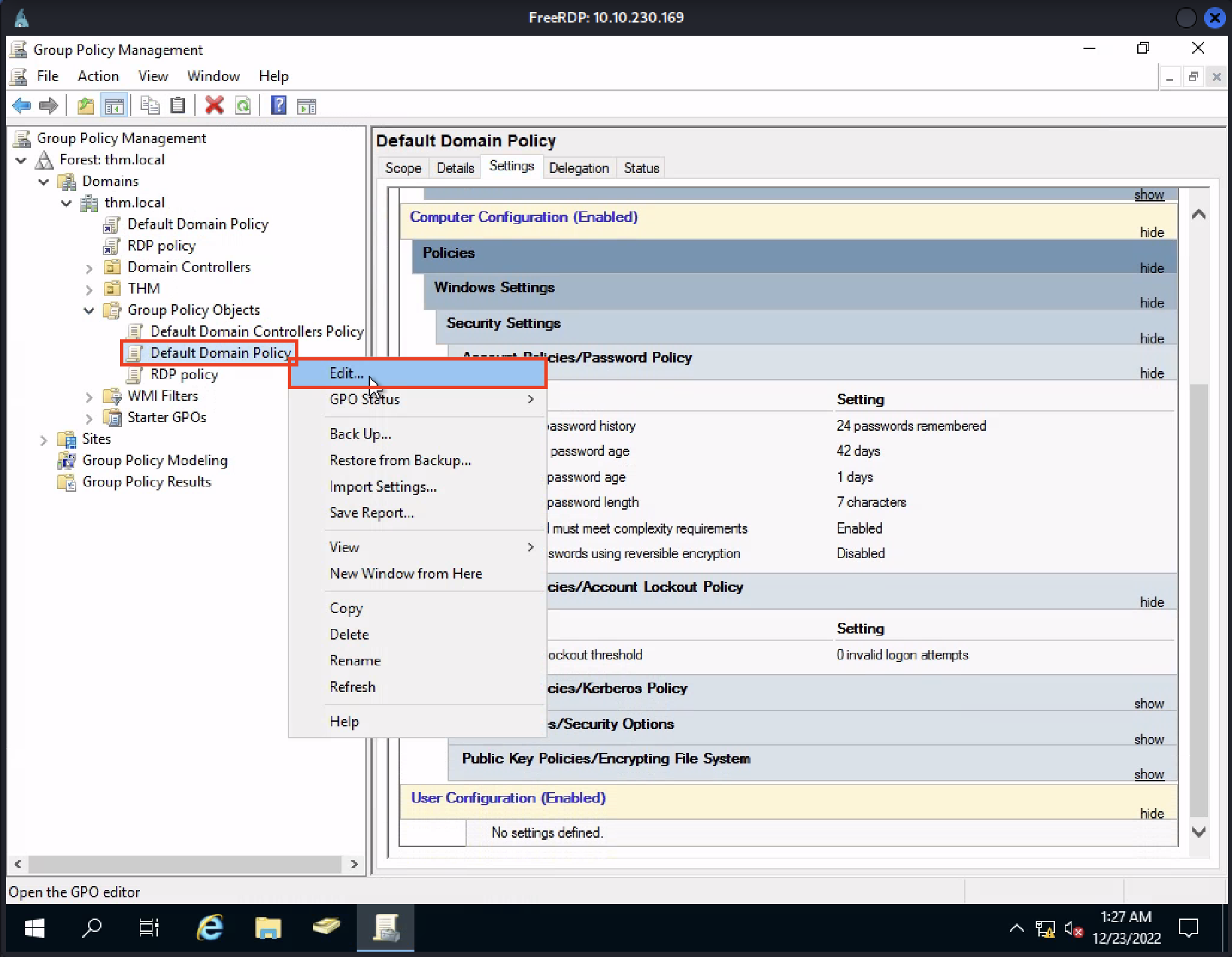Click the Back arrow toolbar icon
The height and width of the screenshot is (957, 1232).
click(22, 105)
